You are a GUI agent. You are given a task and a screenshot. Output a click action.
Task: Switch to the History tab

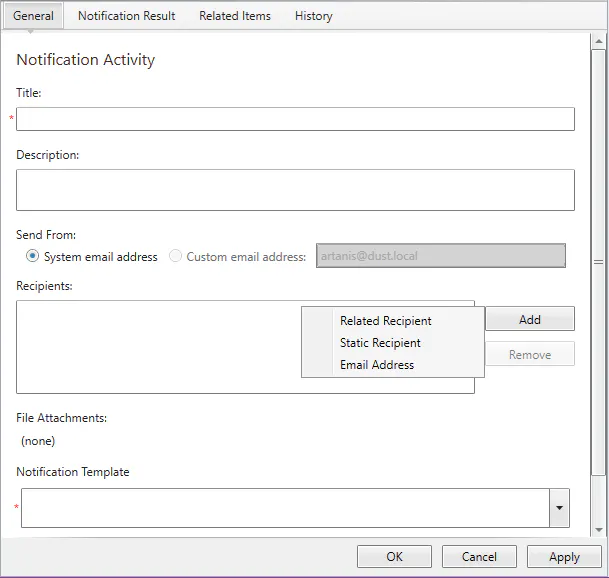[x=313, y=16]
